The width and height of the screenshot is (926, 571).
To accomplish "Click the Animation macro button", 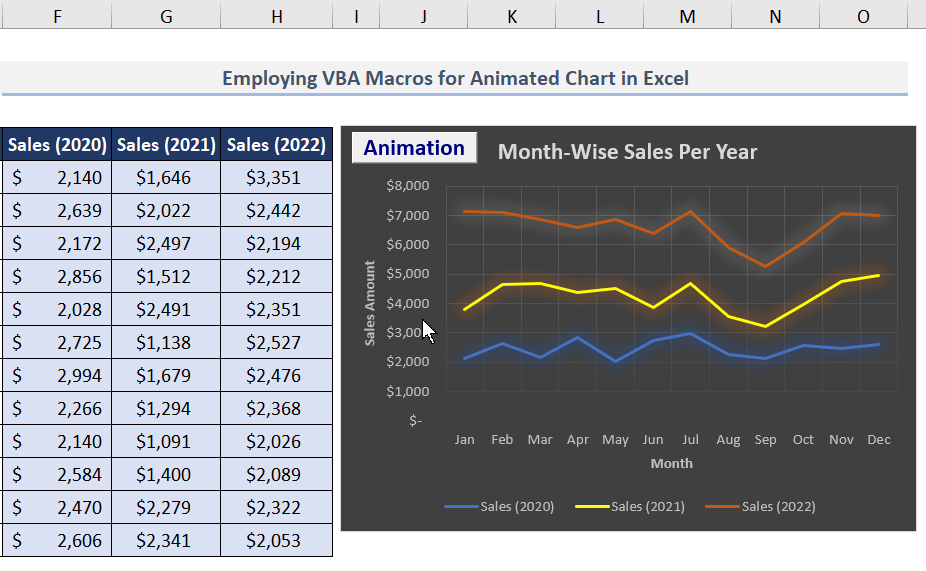I will coord(414,148).
